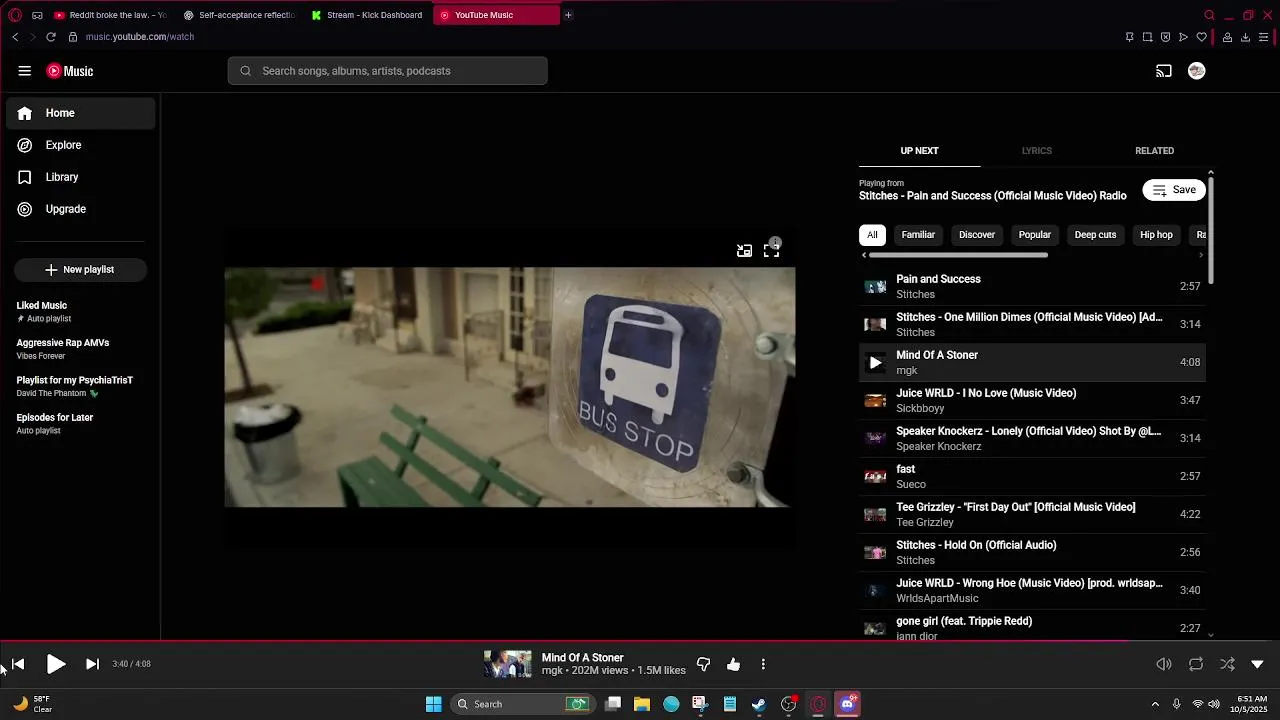Play Stitches - One Million Dimes track
The width and height of the screenshot is (1280, 720).
click(1032, 324)
